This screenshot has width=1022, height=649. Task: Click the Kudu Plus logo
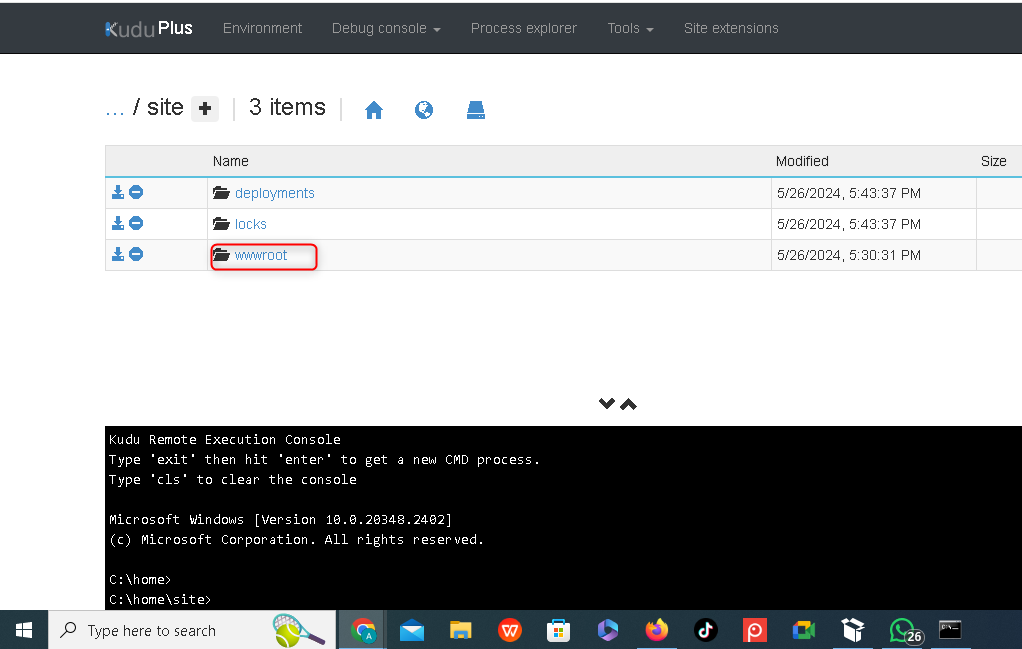(x=149, y=29)
